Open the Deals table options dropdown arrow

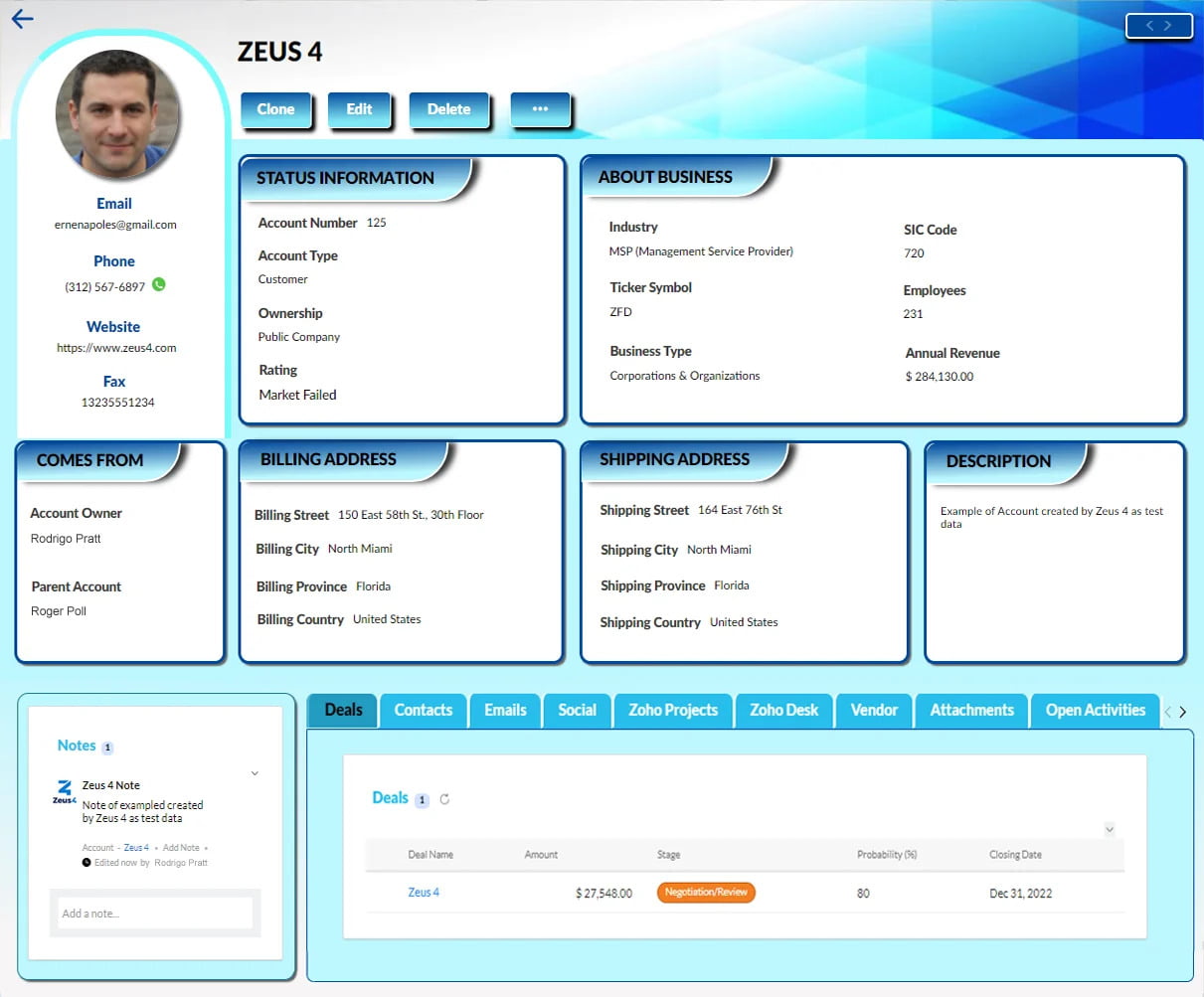(x=1110, y=829)
